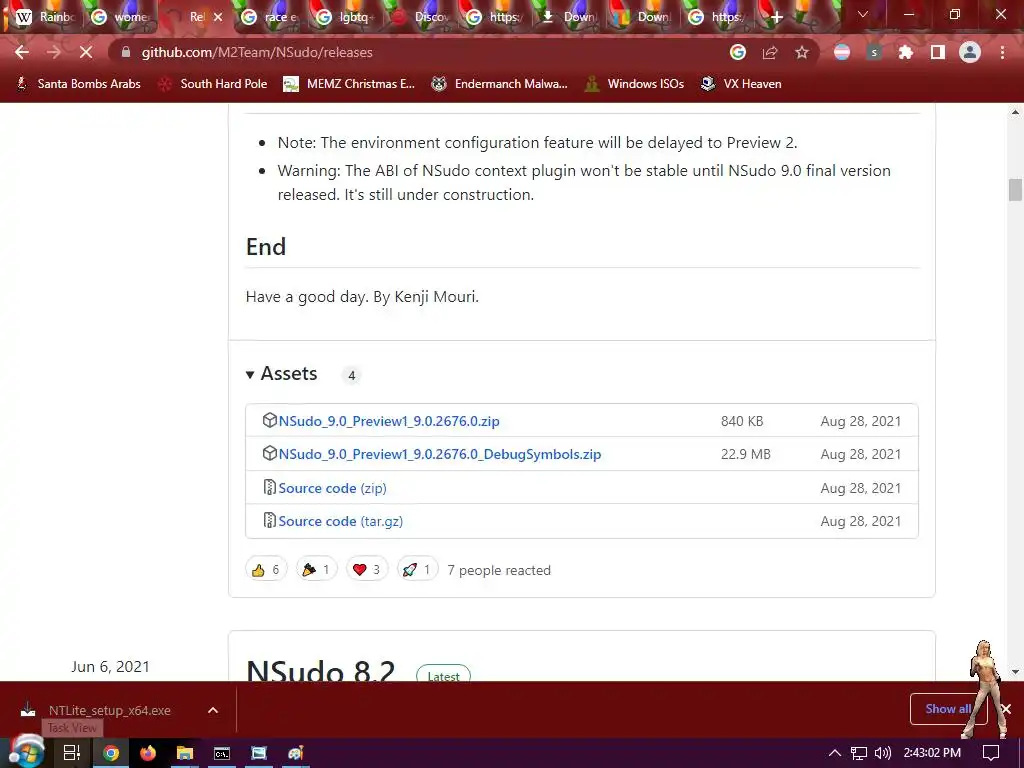This screenshot has height=768, width=1024.
Task: Open Task View on the taskbar
Action: (72, 753)
